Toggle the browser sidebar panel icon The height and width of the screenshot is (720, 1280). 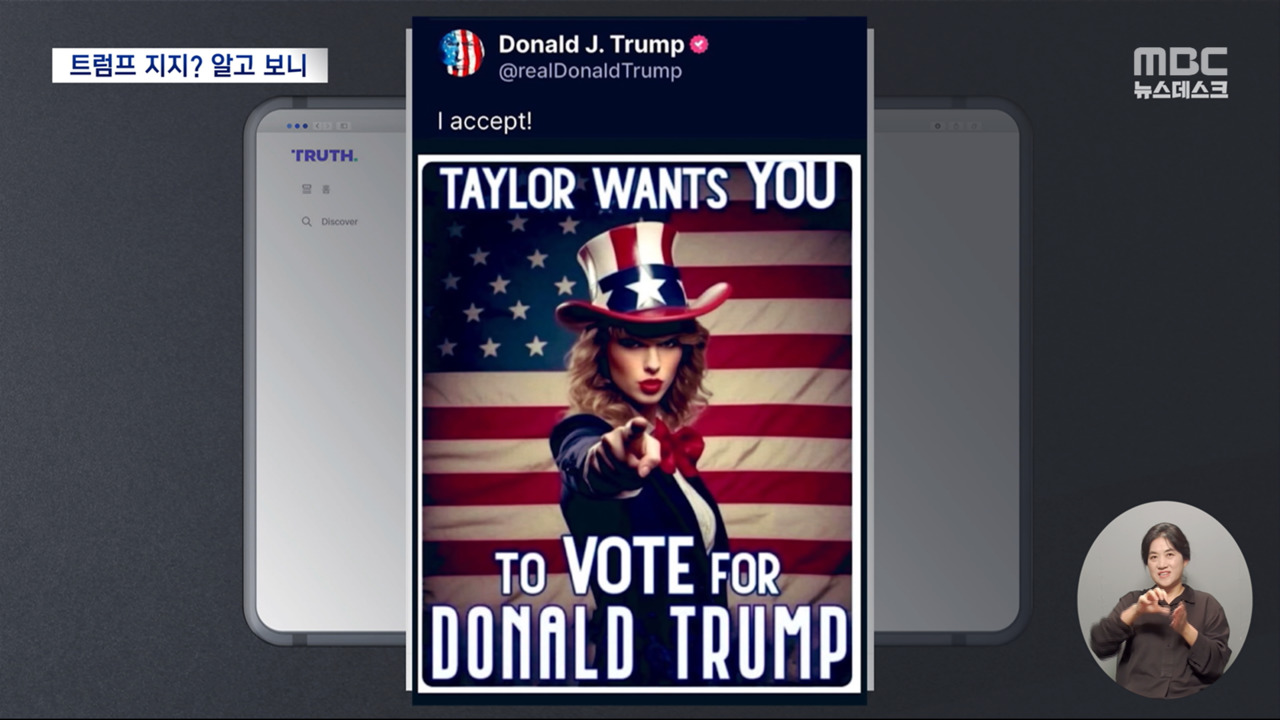343,126
